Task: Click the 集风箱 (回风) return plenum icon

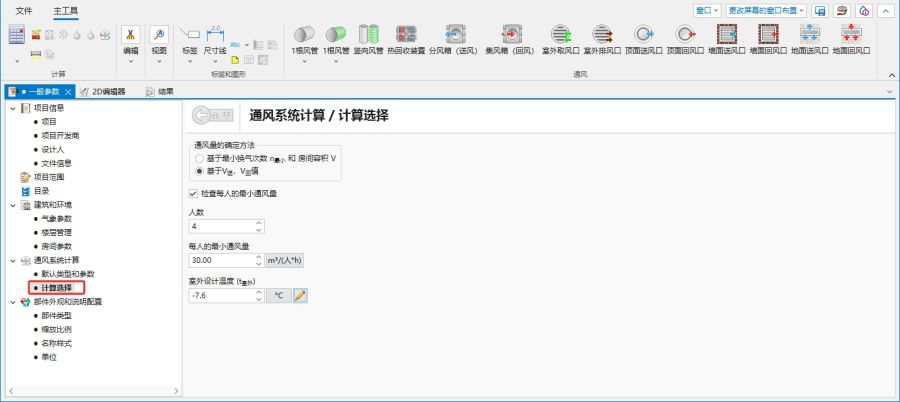Action: coord(509,36)
